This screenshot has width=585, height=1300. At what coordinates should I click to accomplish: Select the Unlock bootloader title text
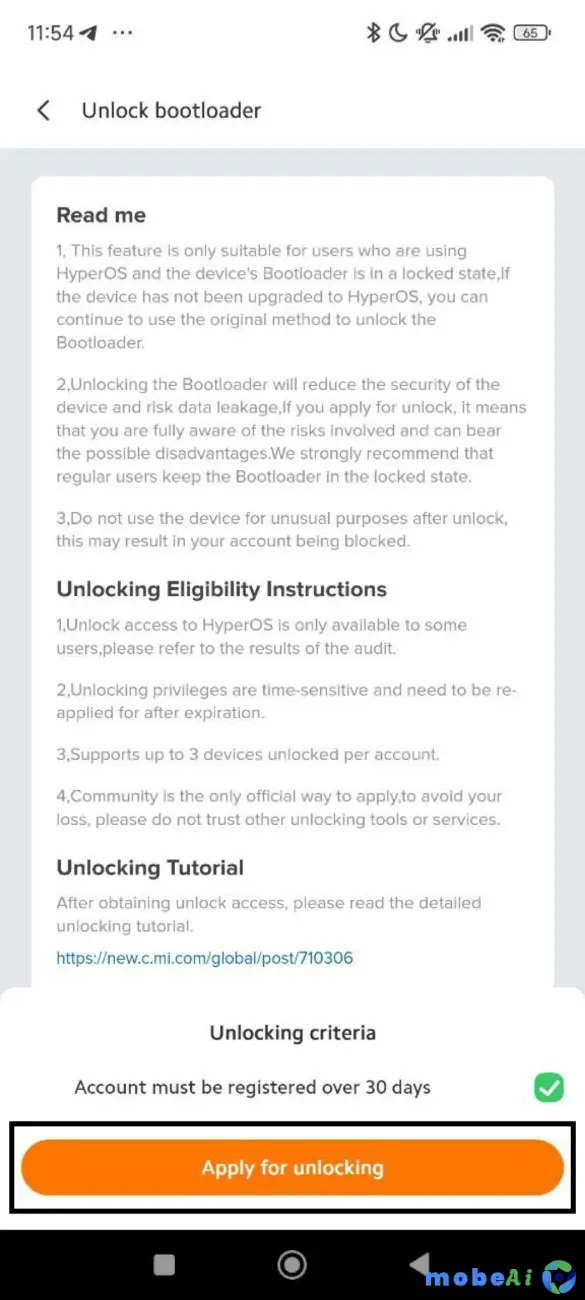[171, 110]
